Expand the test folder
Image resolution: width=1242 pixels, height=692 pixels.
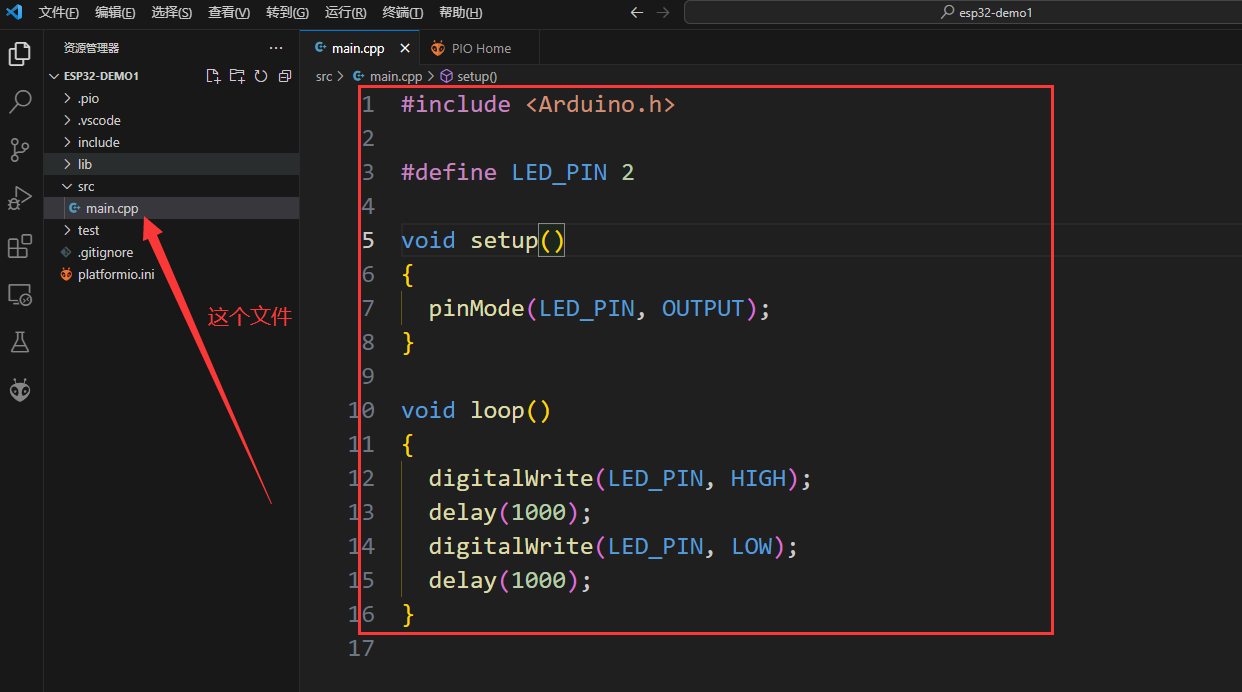tap(171, 230)
